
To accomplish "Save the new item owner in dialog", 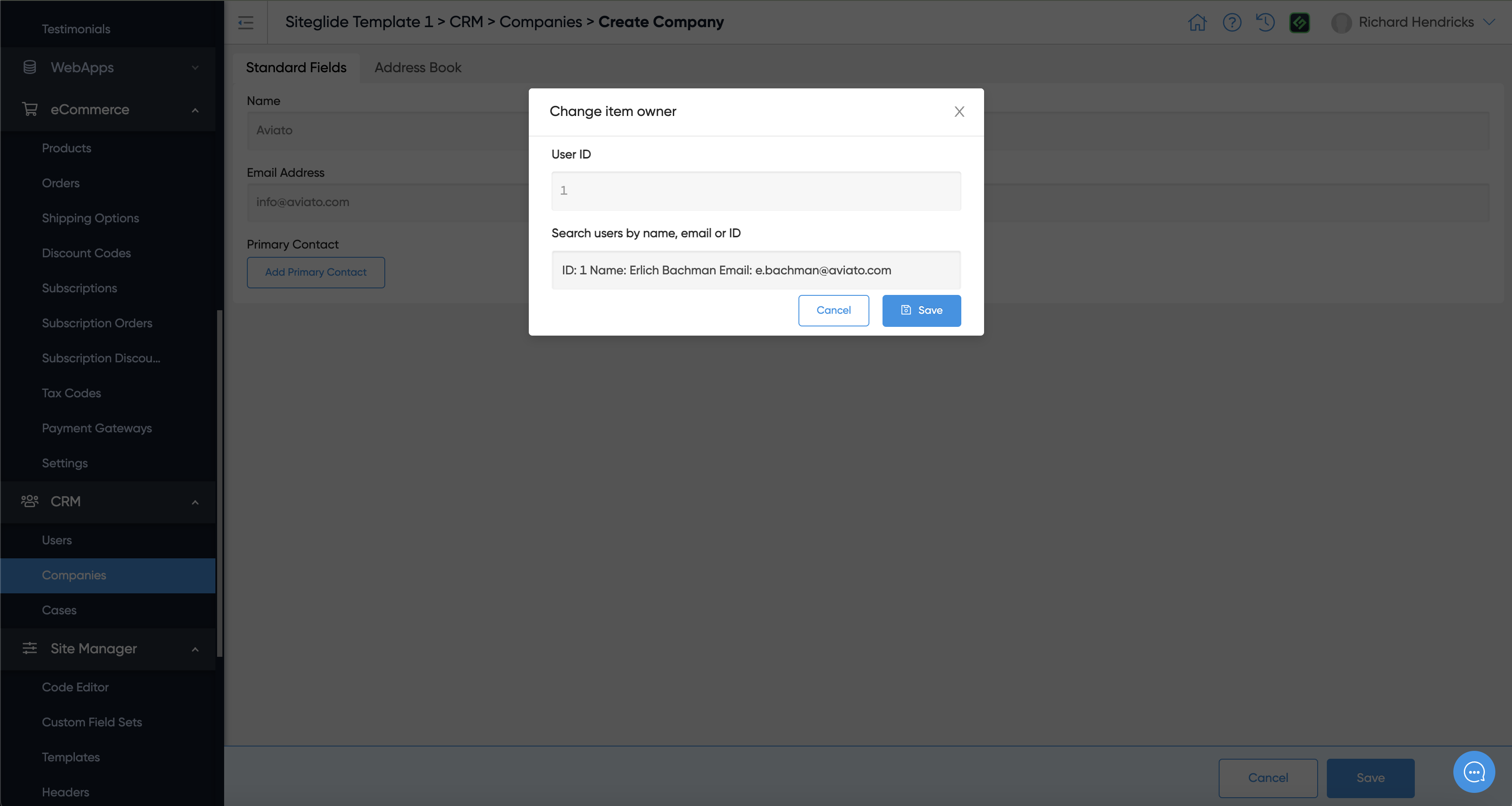I will 921,310.
